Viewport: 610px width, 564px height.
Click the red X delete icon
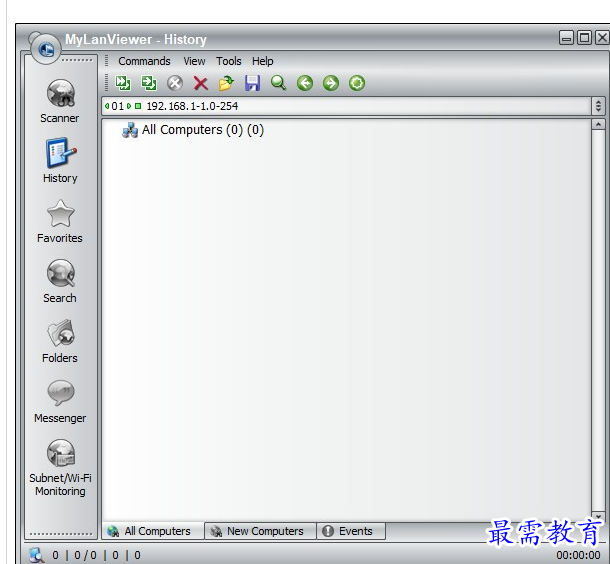(201, 83)
